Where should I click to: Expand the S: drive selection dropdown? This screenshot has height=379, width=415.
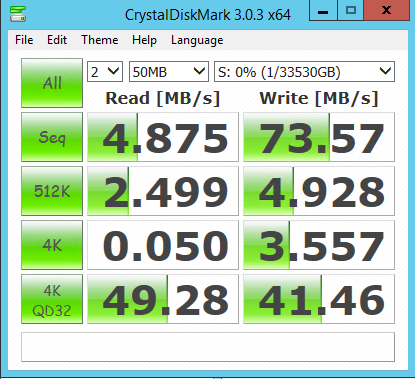[x=304, y=71]
